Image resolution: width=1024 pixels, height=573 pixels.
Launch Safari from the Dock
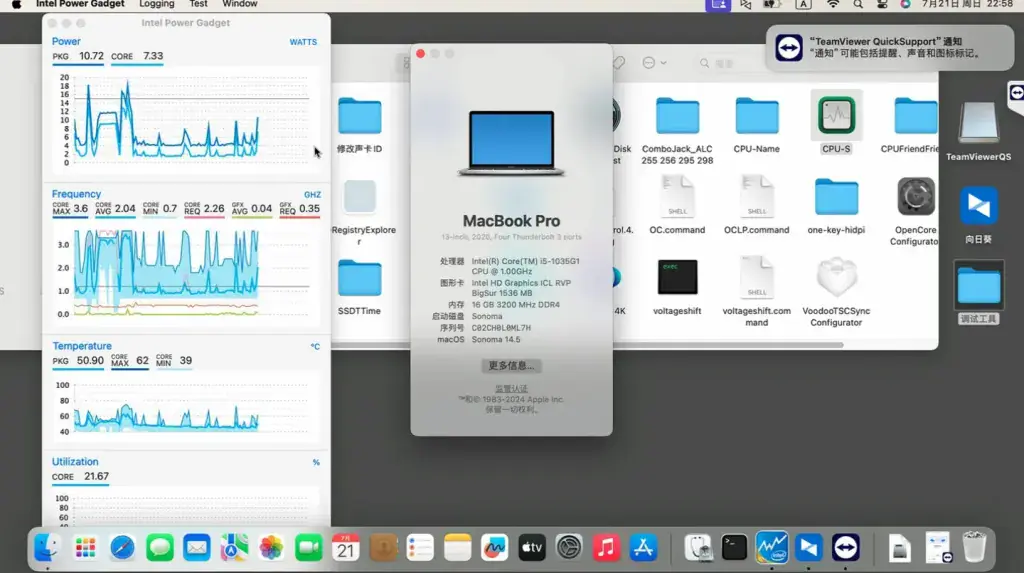point(122,548)
